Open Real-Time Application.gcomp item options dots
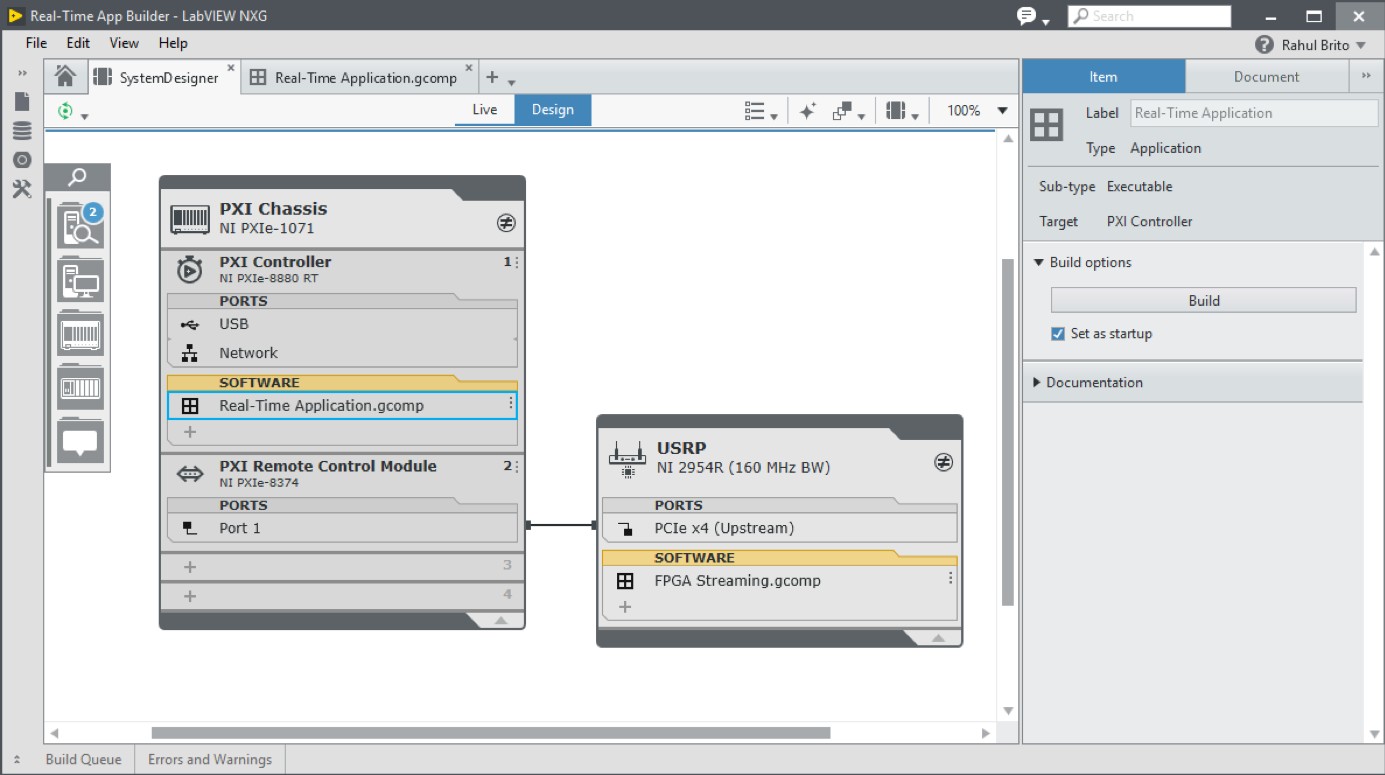This screenshot has width=1385, height=775. [x=510, y=404]
